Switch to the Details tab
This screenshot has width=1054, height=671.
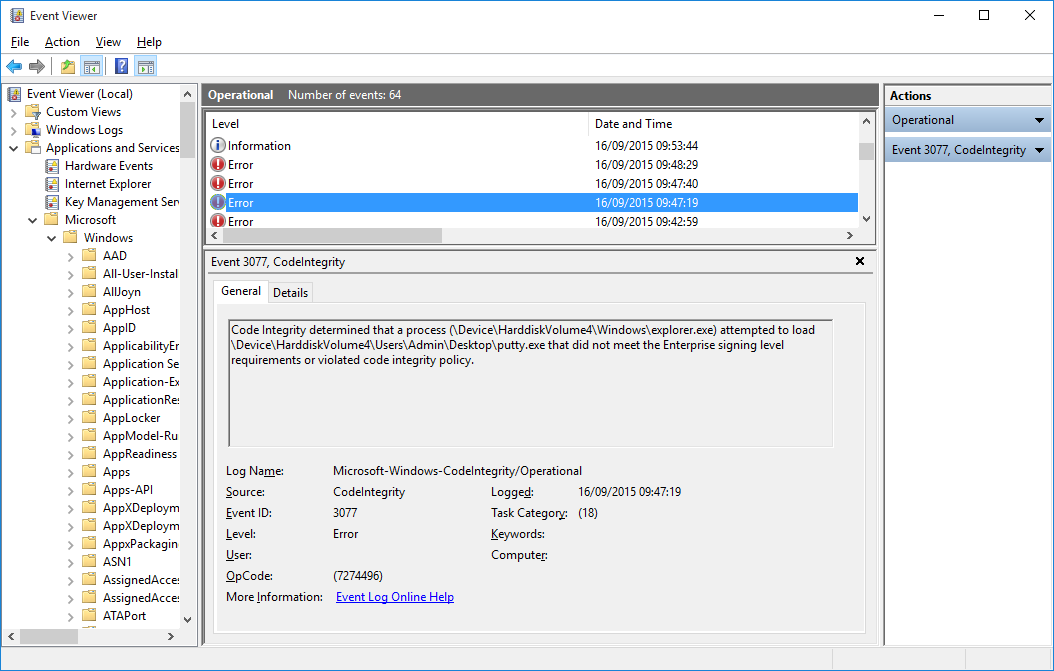coord(290,292)
